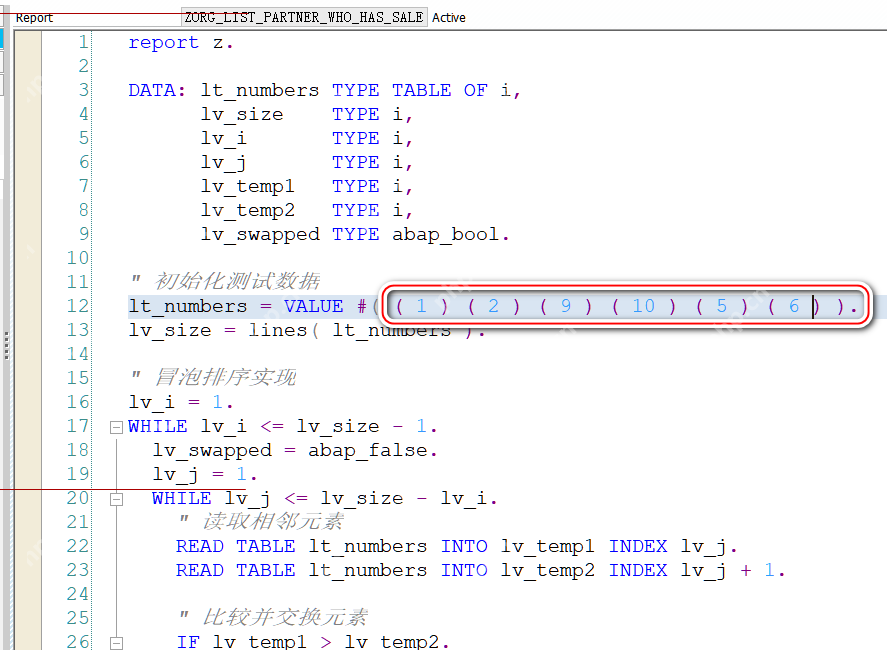Click the Active status text
The width and height of the screenshot is (887, 650).
[449, 18]
